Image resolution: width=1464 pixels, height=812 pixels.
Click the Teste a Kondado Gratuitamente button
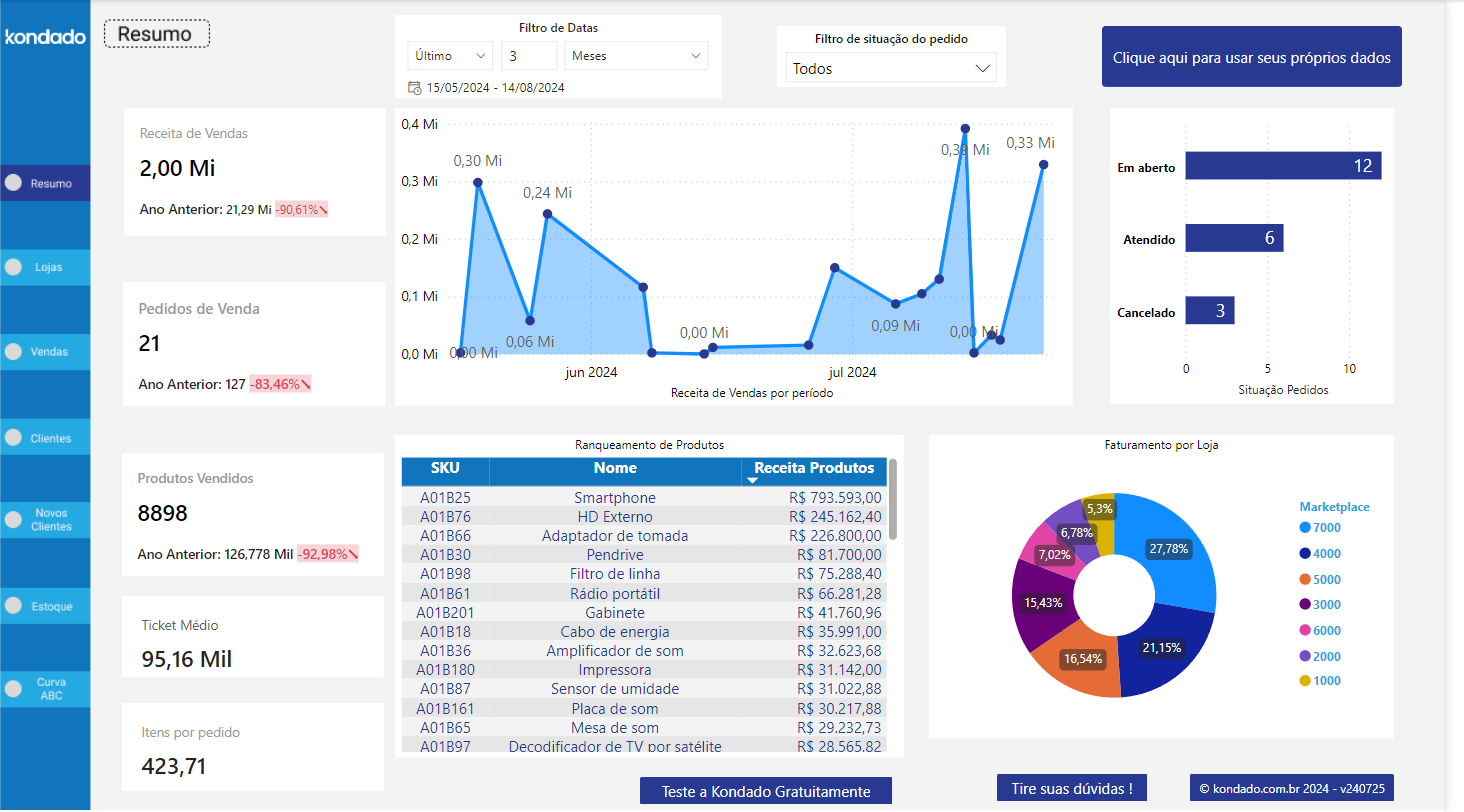(x=765, y=790)
